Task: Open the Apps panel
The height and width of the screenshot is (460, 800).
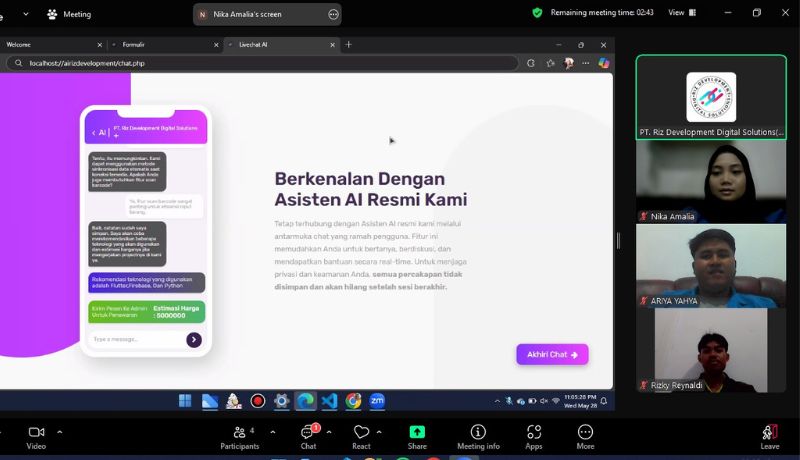Action: click(534, 432)
